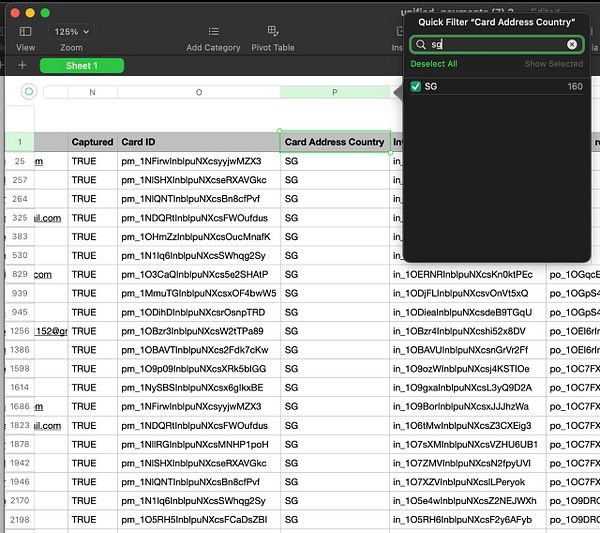Click the green fullscreen window button
Screen dimensions: 600x533
(46, 12)
